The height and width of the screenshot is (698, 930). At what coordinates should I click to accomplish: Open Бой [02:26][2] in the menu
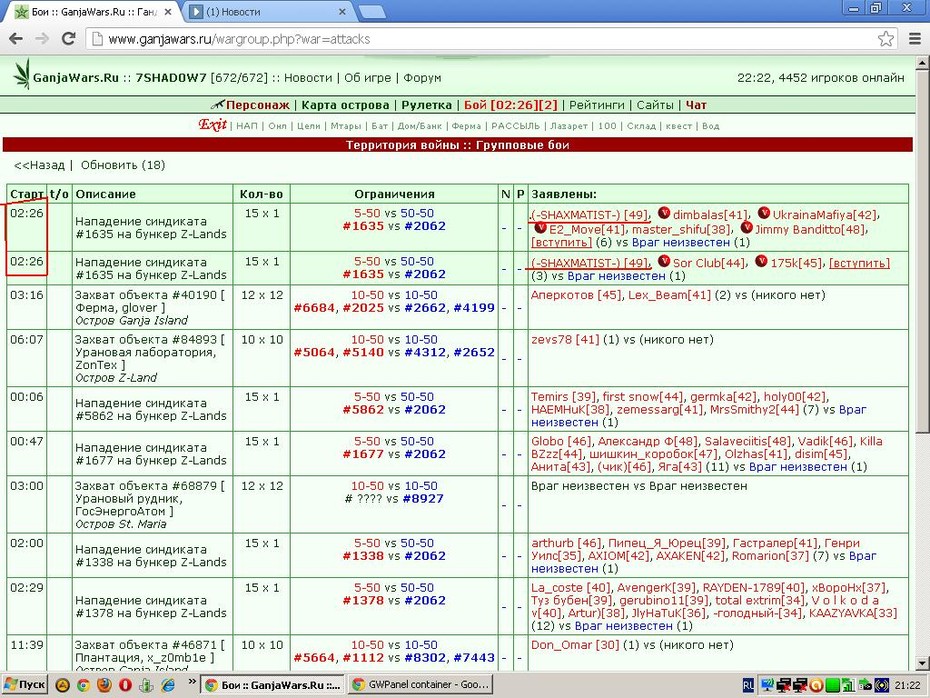[511, 105]
